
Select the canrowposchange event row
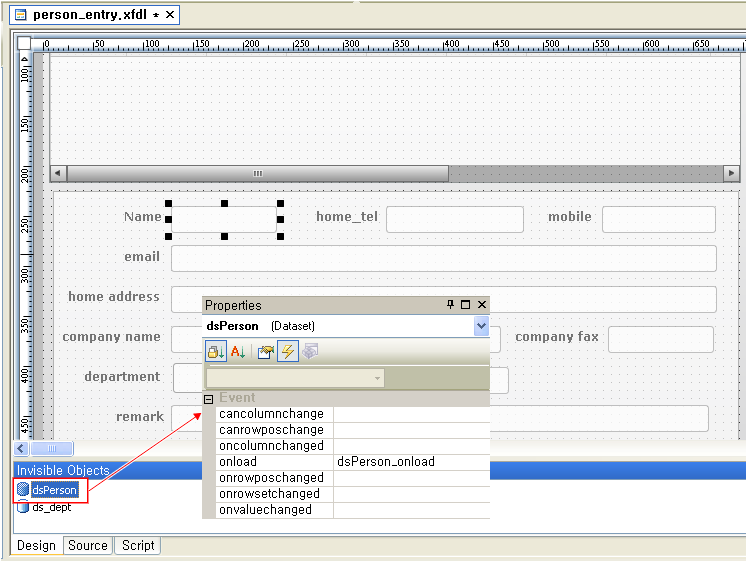353,430
